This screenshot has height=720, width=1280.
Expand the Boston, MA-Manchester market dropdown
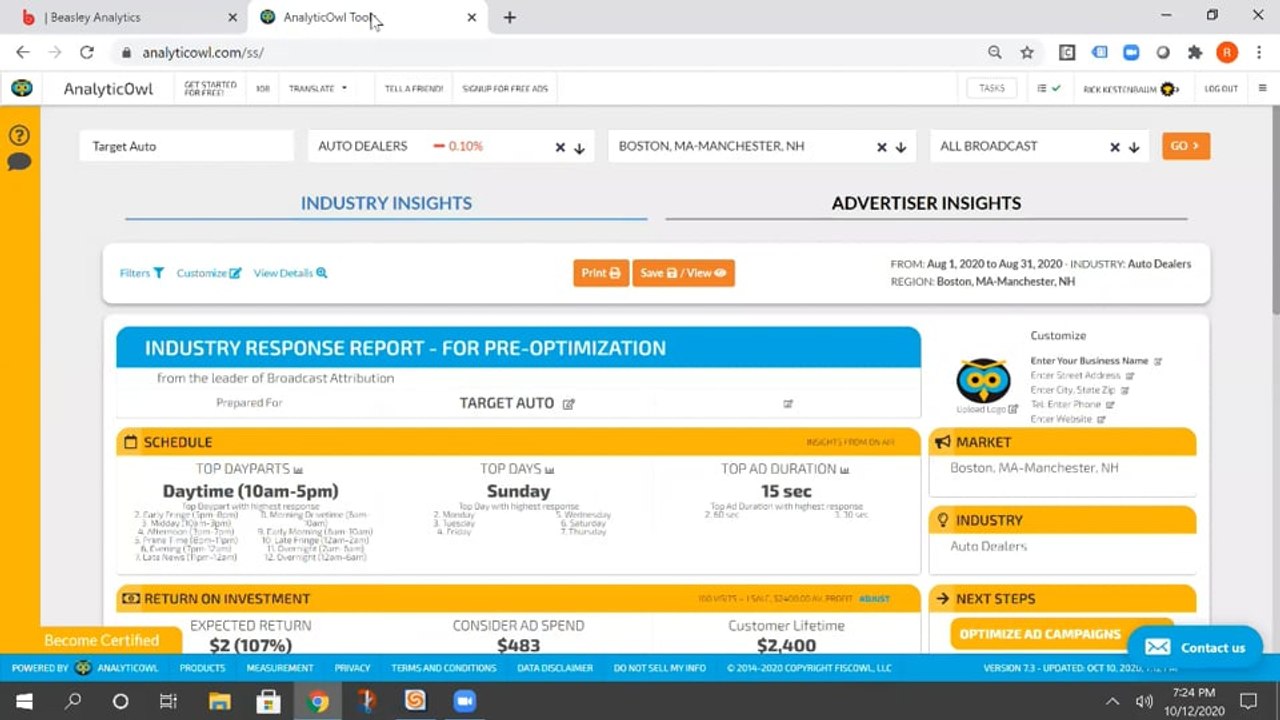pos(901,147)
